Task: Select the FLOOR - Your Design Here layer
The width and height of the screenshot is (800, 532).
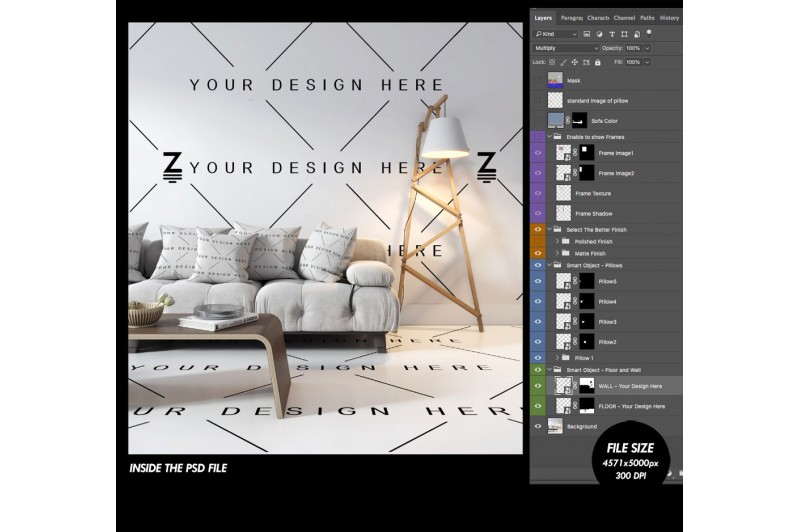Action: 630,406
